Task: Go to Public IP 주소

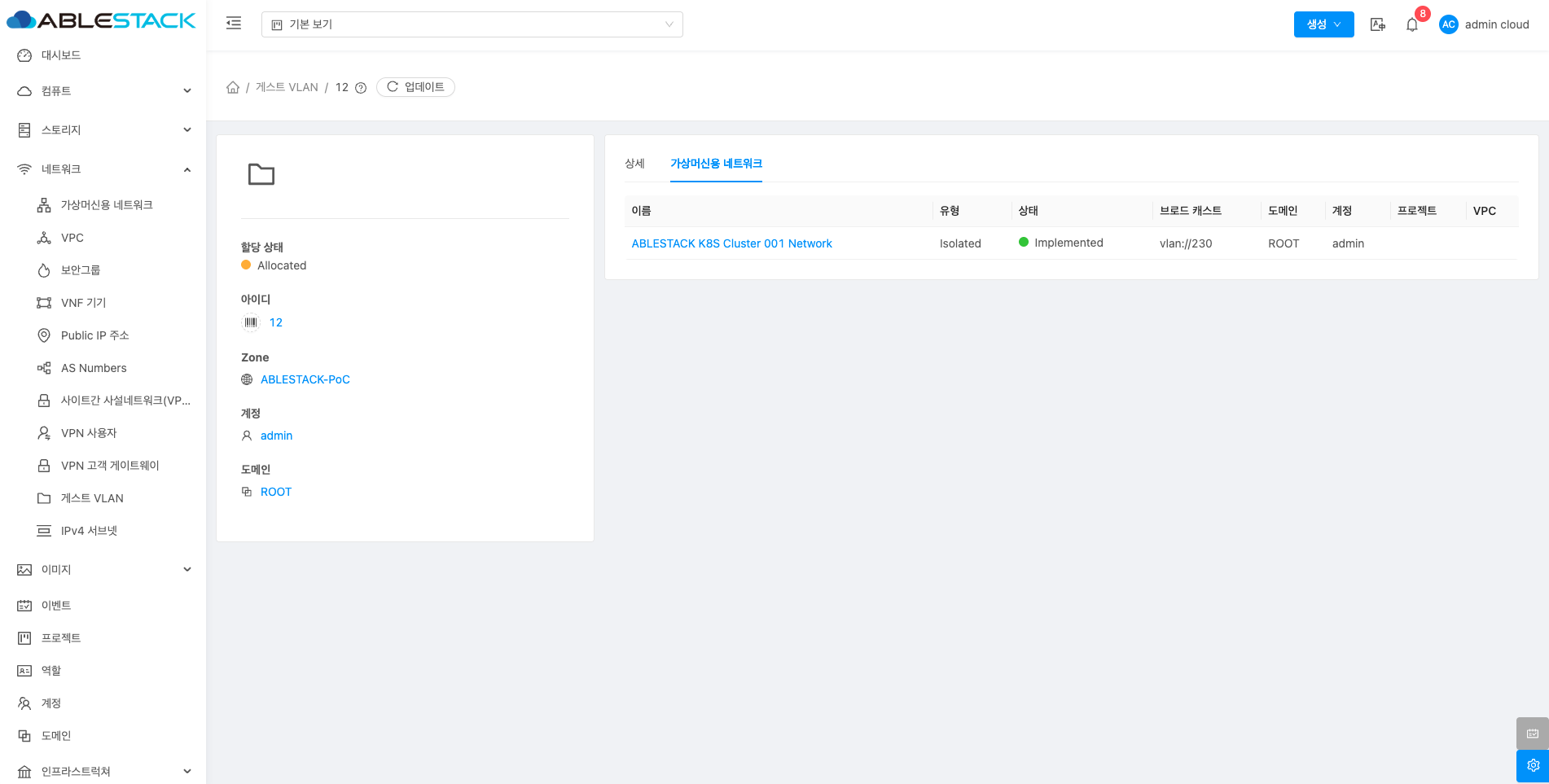Action: click(x=103, y=335)
